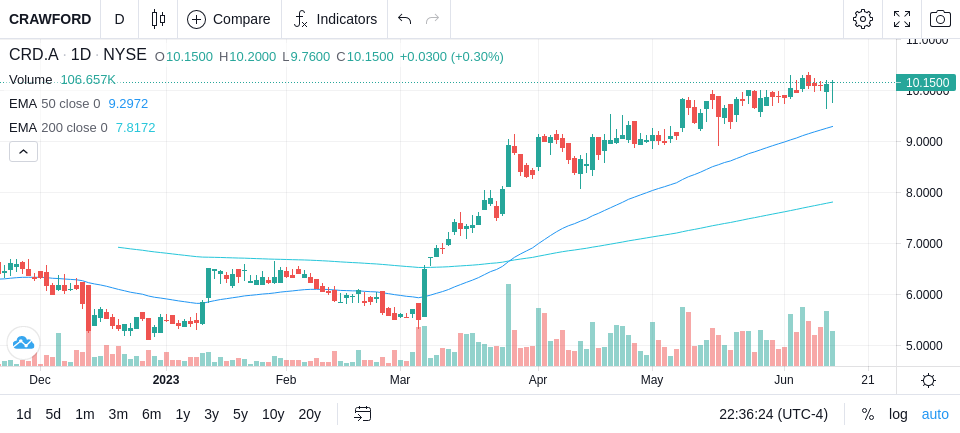This screenshot has height=433, width=960.
Task: Open go-to-date calendar icon
Action: coord(362,414)
